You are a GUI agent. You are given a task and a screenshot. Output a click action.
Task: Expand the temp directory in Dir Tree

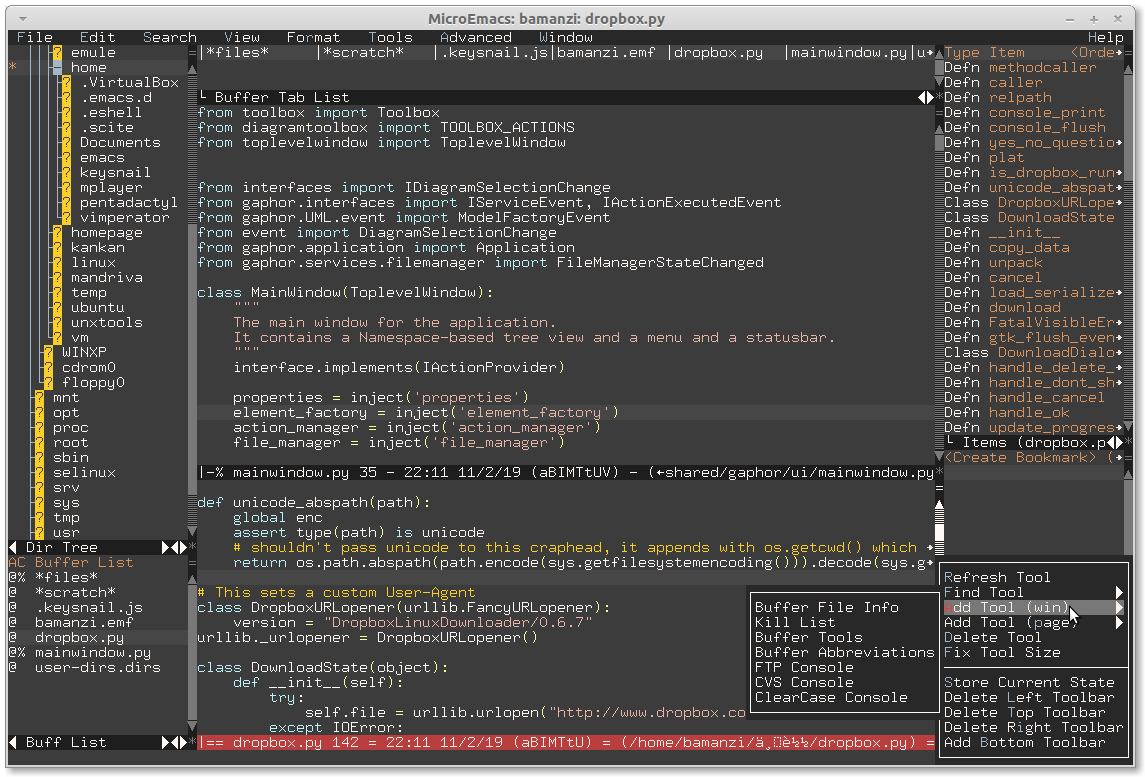click(x=58, y=293)
